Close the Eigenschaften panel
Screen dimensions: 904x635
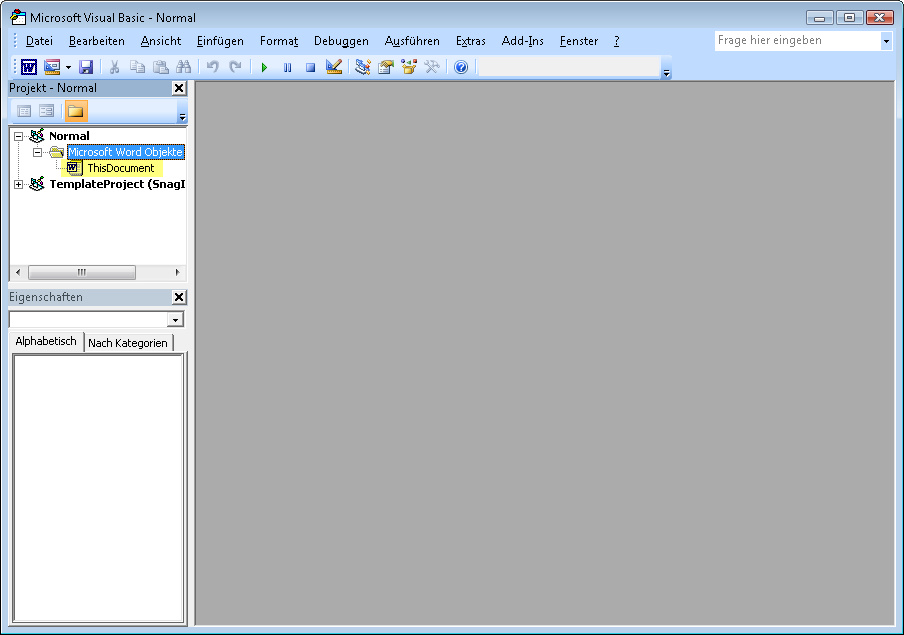click(179, 297)
